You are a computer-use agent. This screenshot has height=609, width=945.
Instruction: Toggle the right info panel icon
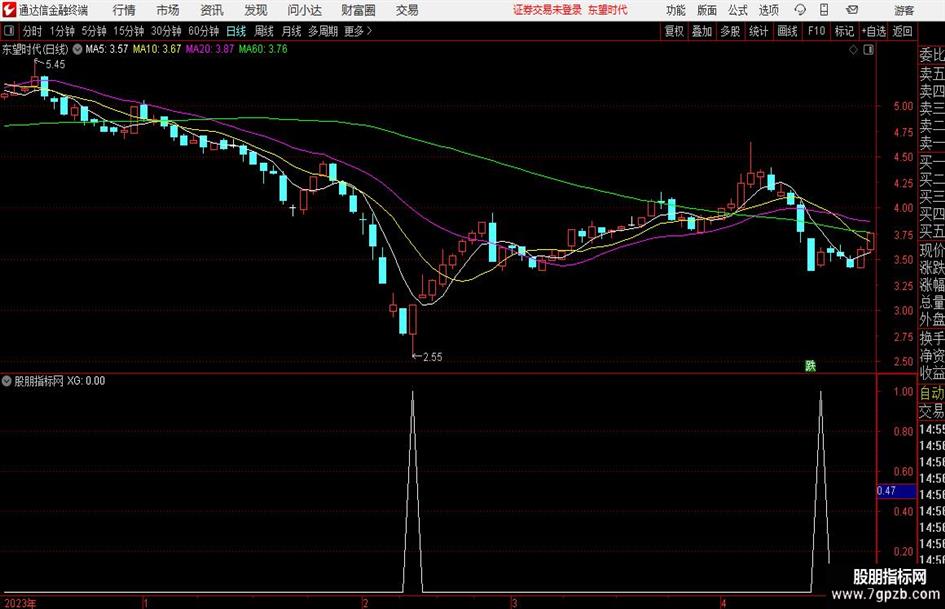click(868, 50)
